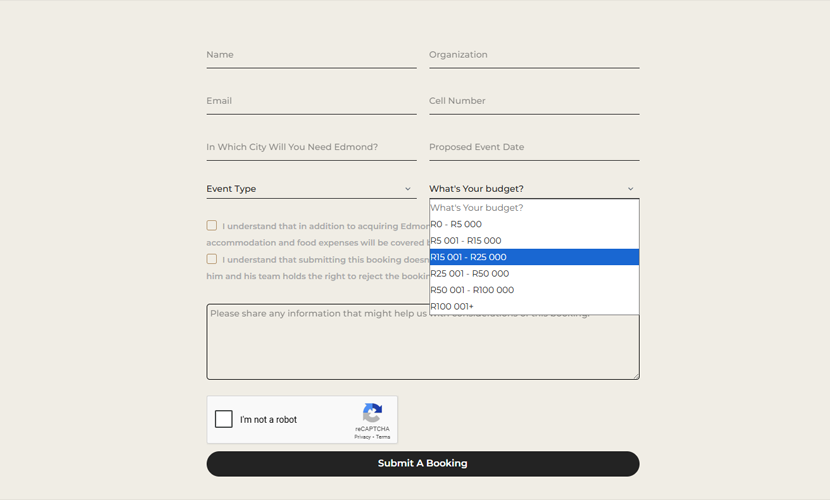Click the Cell Number field
Viewport: 830px width, 500px height.
coord(534,101)
